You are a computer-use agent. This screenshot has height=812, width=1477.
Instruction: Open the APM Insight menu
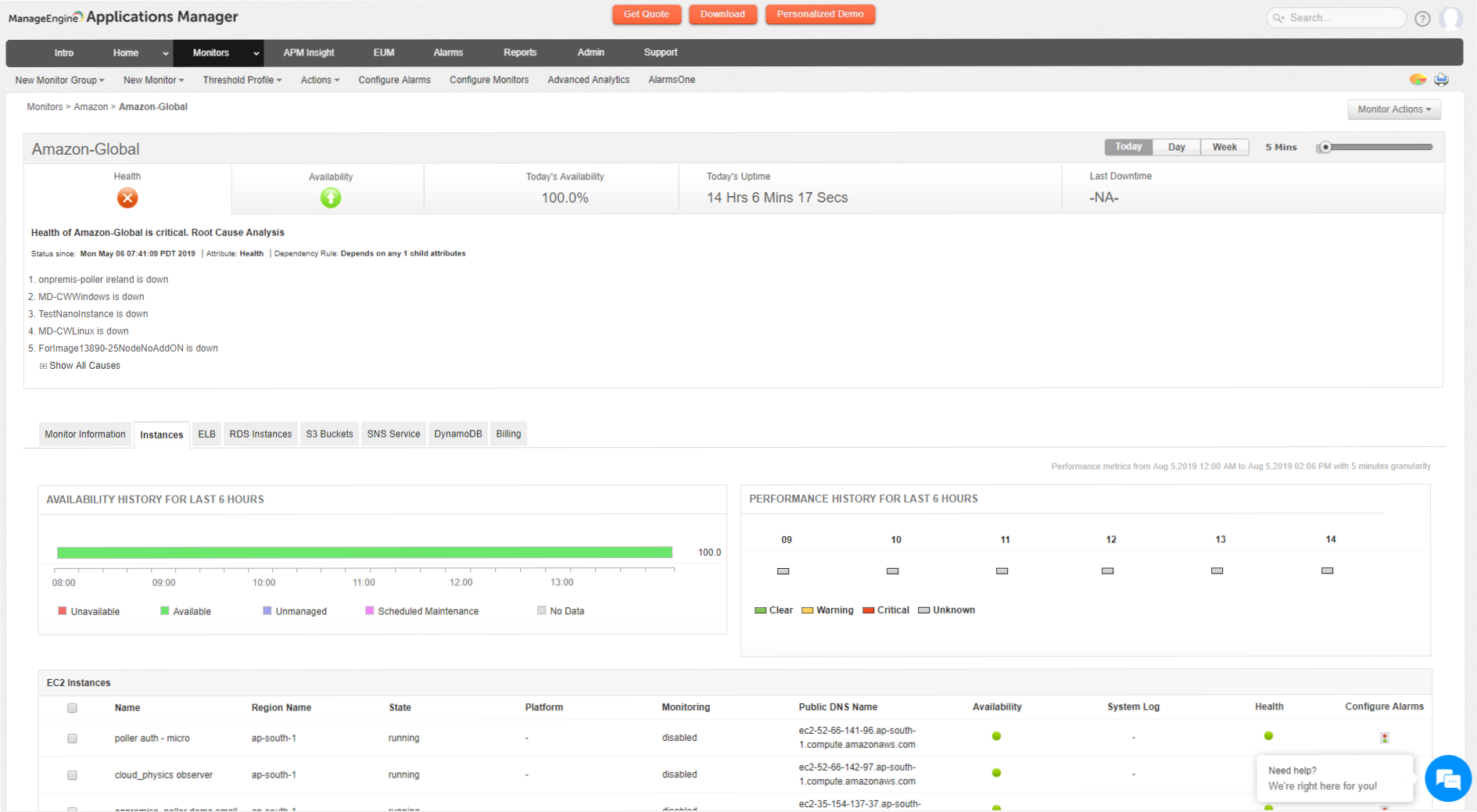[x=309, y=52]
